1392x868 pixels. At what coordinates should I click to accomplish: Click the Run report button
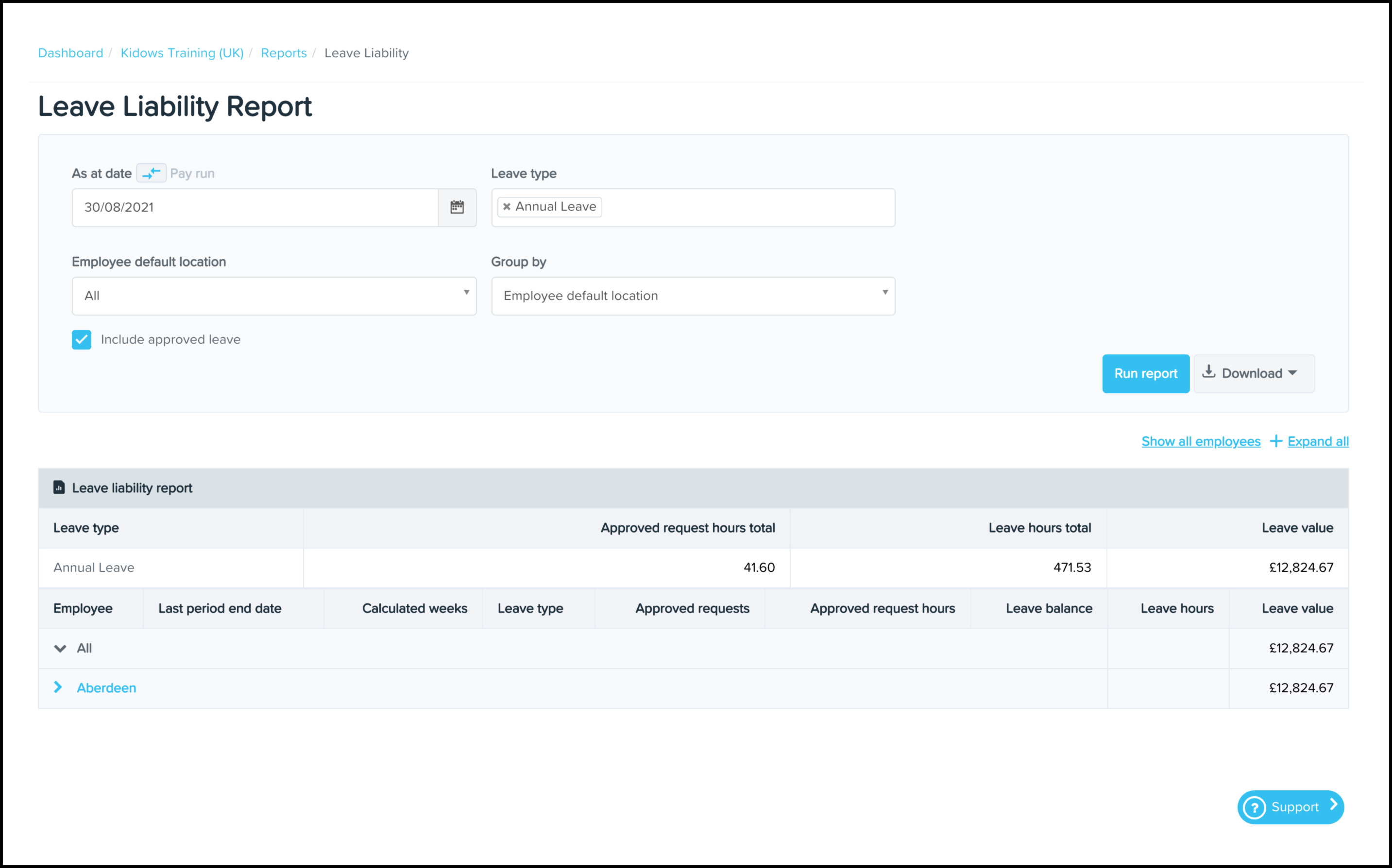tap(1145, 374)
